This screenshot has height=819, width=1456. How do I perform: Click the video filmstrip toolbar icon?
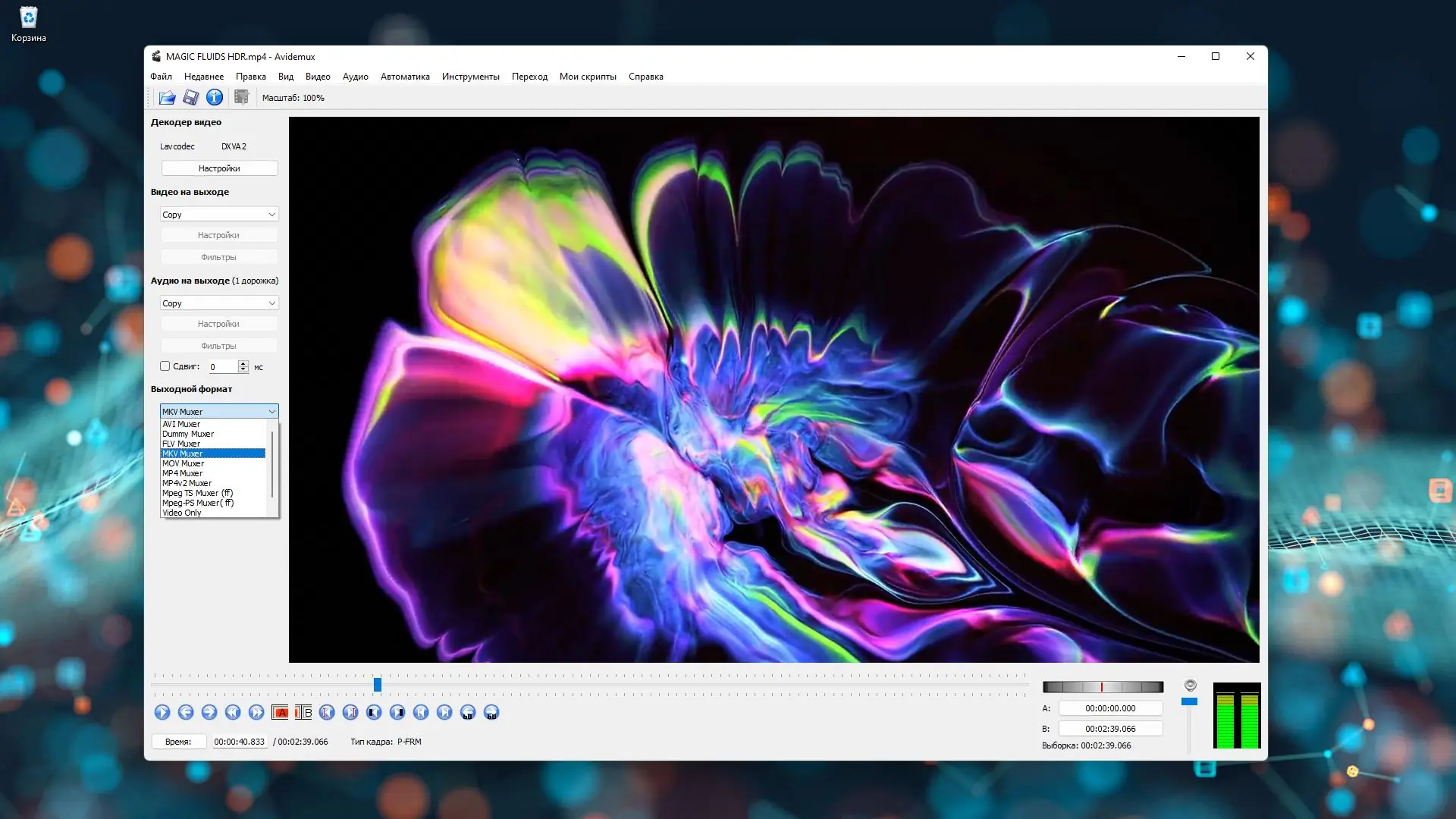(241, 97)
